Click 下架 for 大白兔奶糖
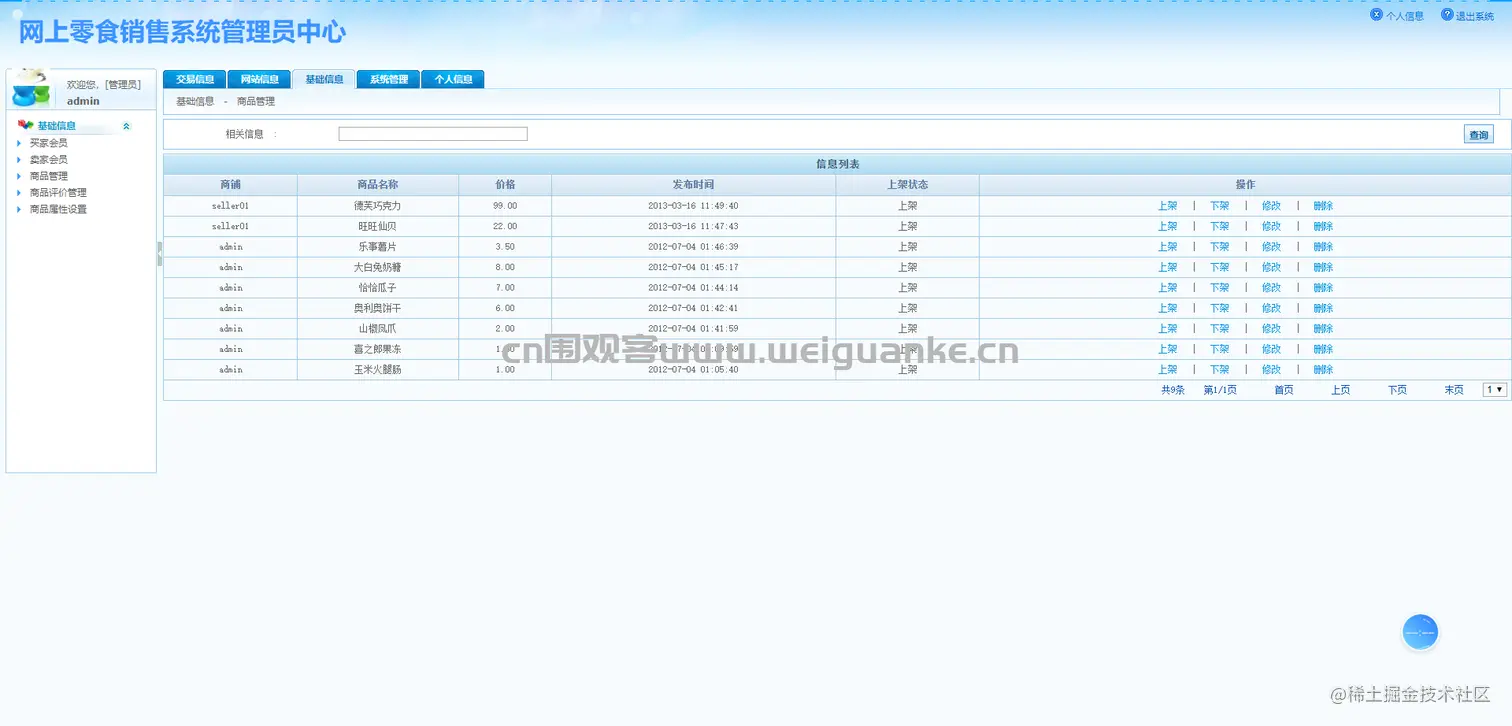Image resolution: width=1512 pixels, height=726 pixels. pyautogui.click(x=1220, y=267)
